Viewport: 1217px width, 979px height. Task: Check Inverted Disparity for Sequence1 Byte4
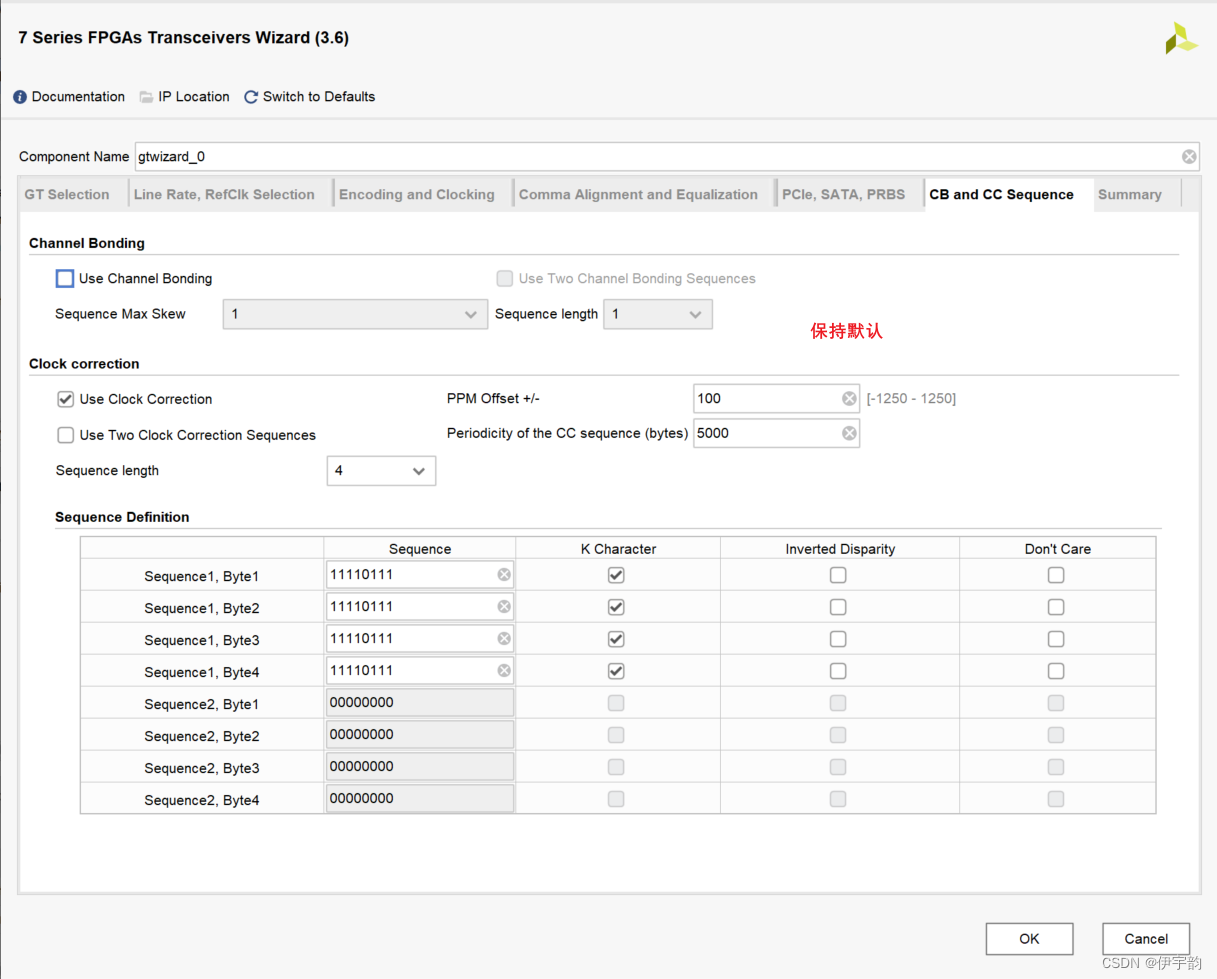click(838, 671)
